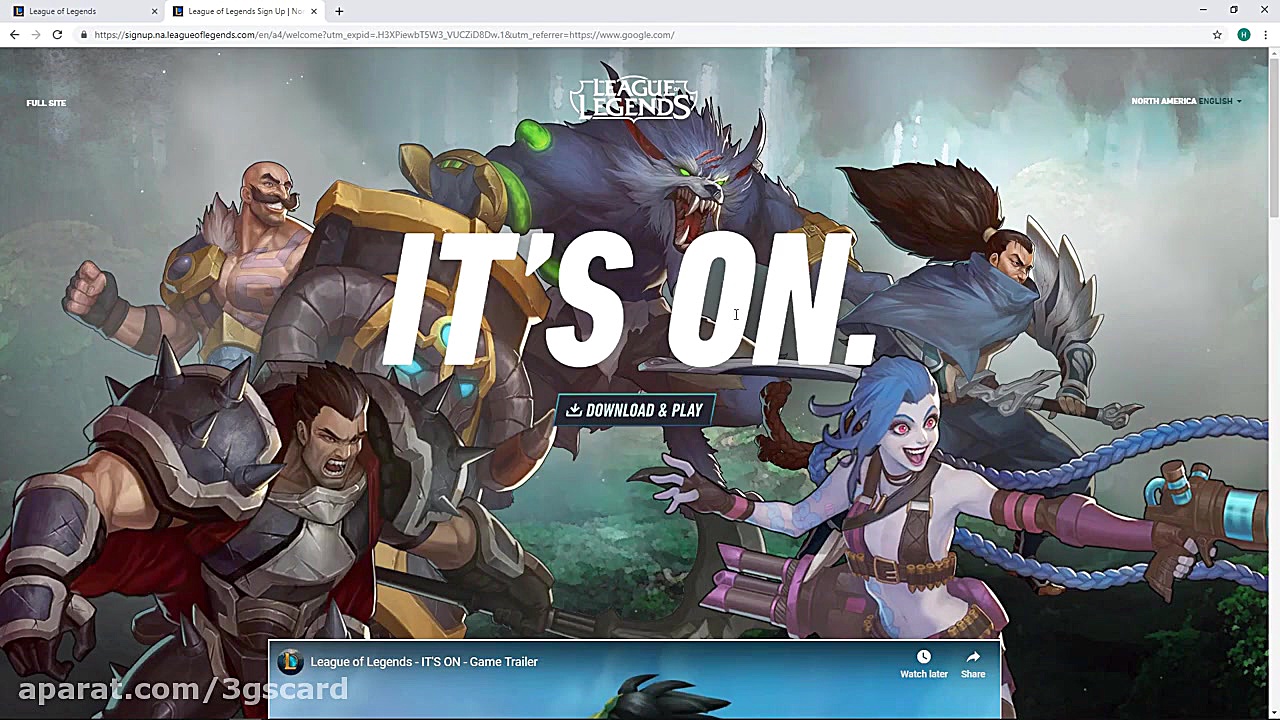Select the League of Legends Sign Up tab
Viewport: 1280px width, 720px height.
click(x=245, y=11)
